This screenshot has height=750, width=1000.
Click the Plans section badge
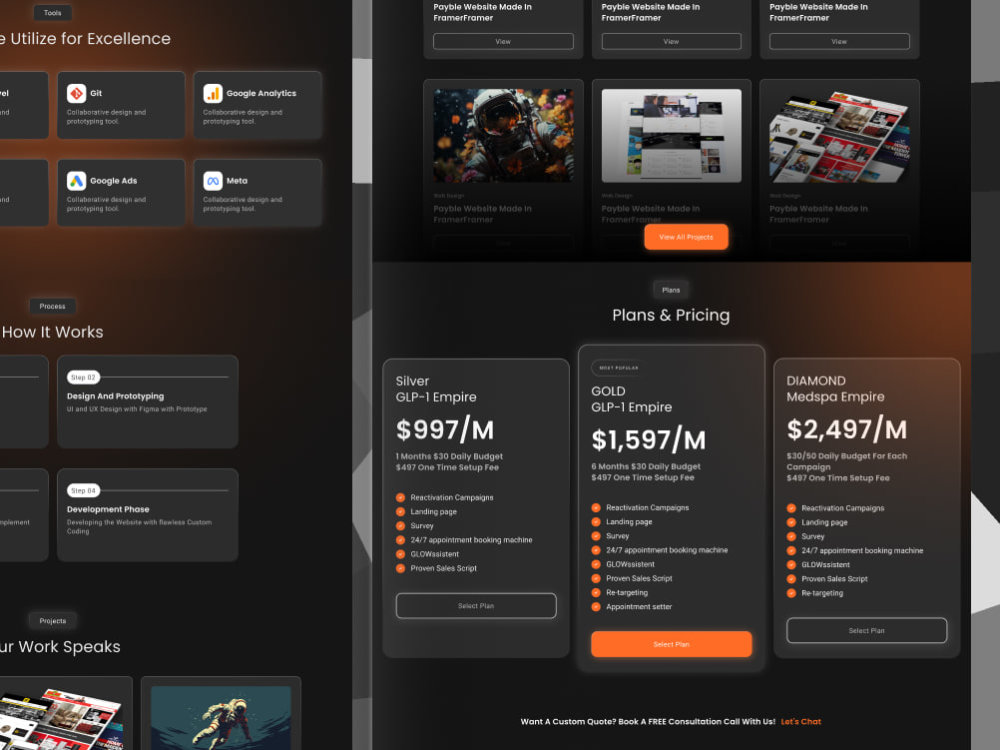coord(671,290)
